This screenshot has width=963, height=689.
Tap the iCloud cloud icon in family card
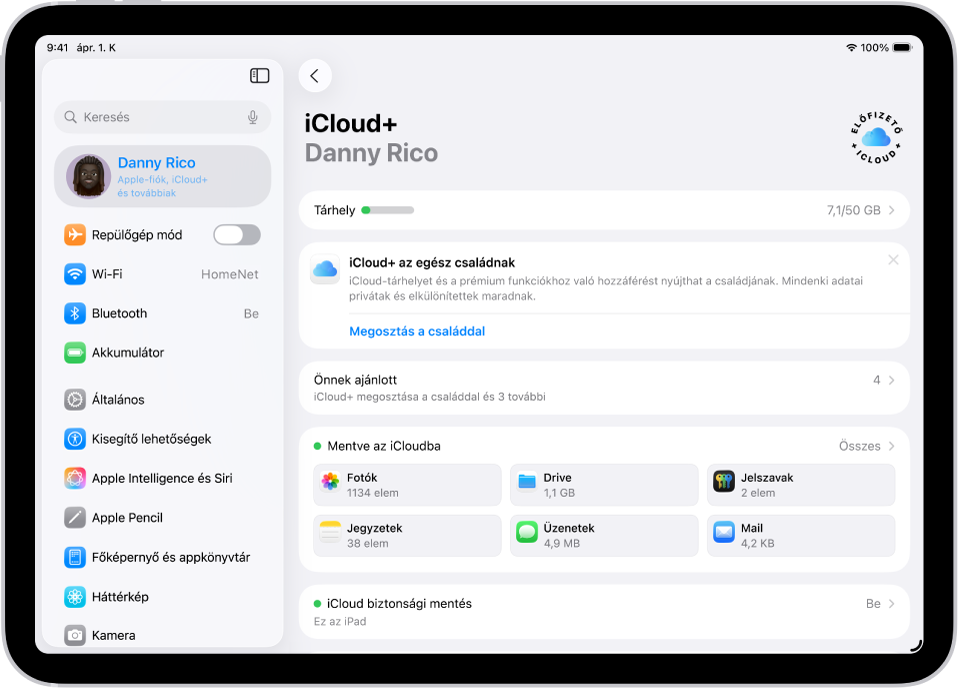click(x=325, y=269)
